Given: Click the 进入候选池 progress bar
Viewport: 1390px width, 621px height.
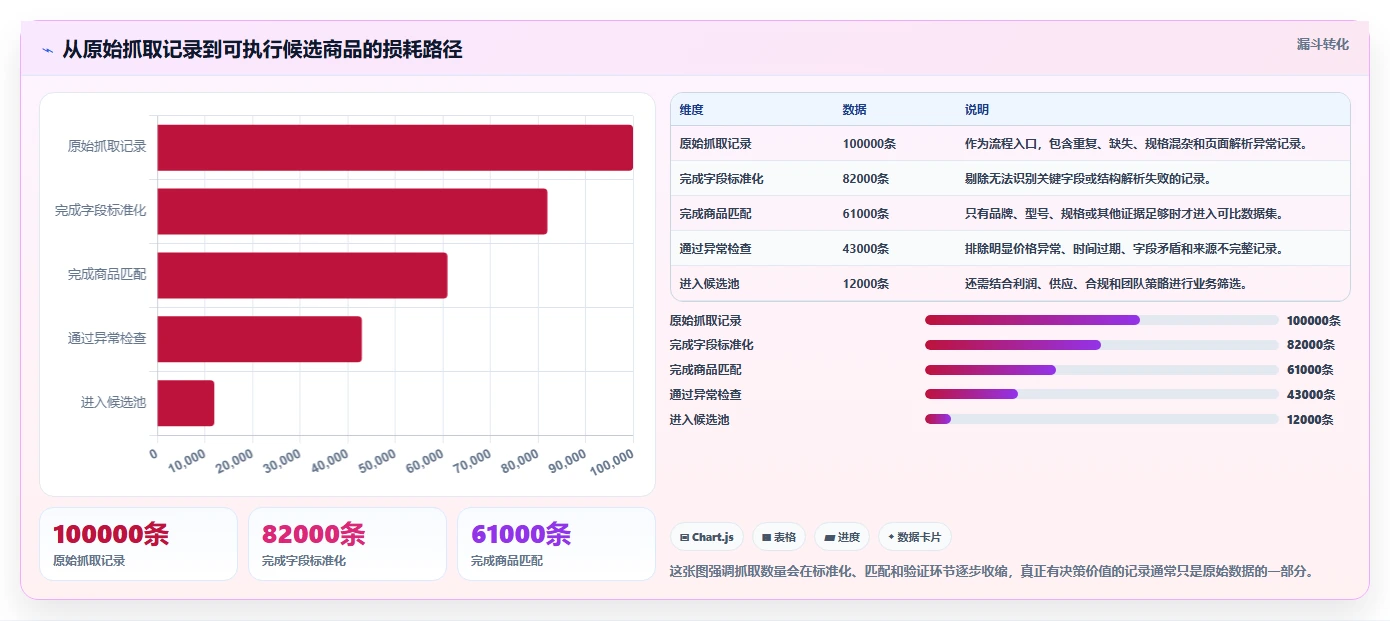Looking at the screenshot, I should click(x=1102, y=419).
